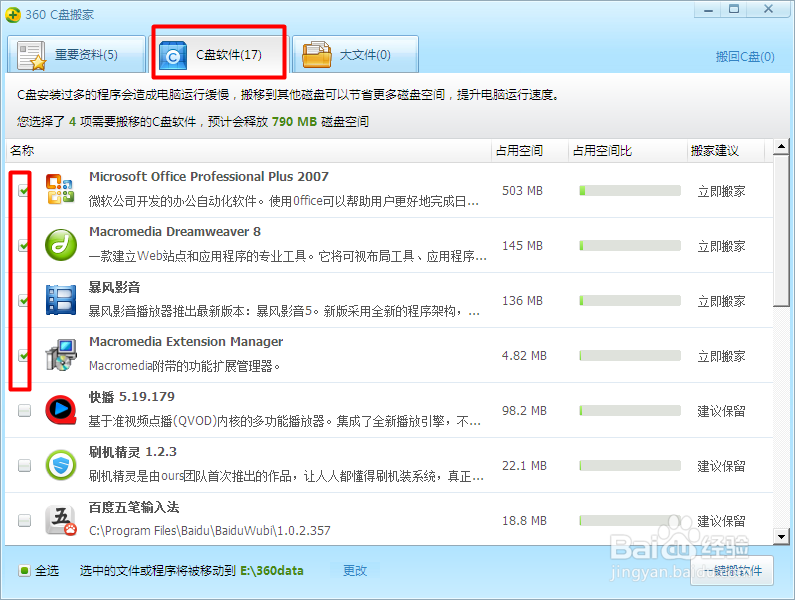Check the 刷机精灵 1.2.3 checkbox
The image size is (795, 600).
[24, 465]
